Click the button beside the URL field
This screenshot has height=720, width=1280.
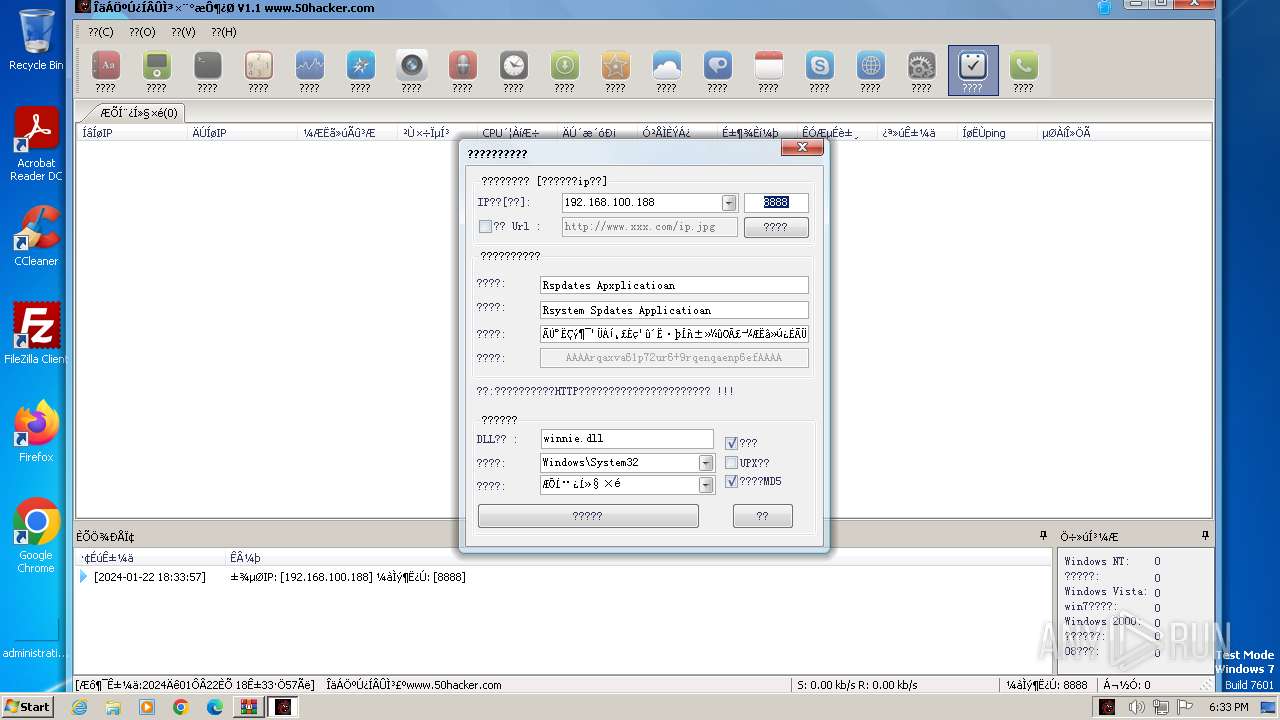click(x=776, y=227)
